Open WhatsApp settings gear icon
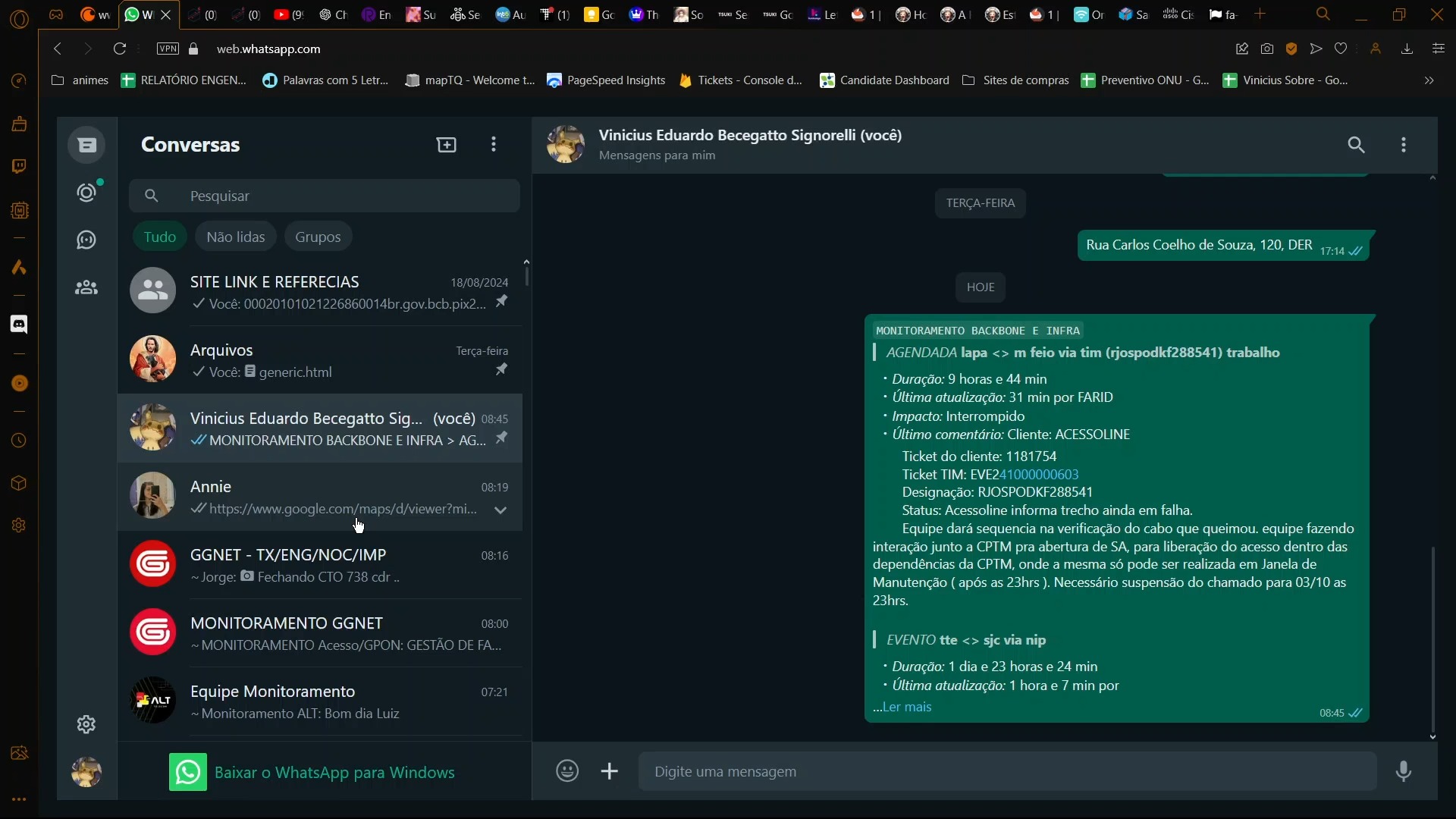Image resolution: width=1456 pixels, height=819 pixels. [86, 724]
